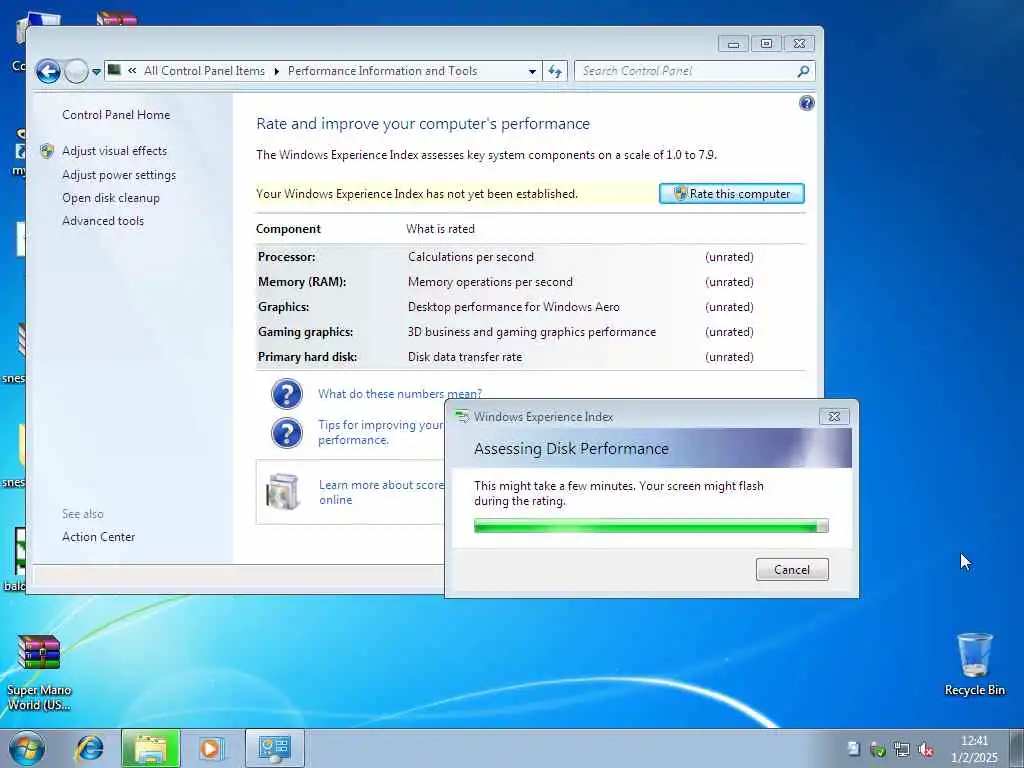Open Control Panel Home

tap(116, 115)
